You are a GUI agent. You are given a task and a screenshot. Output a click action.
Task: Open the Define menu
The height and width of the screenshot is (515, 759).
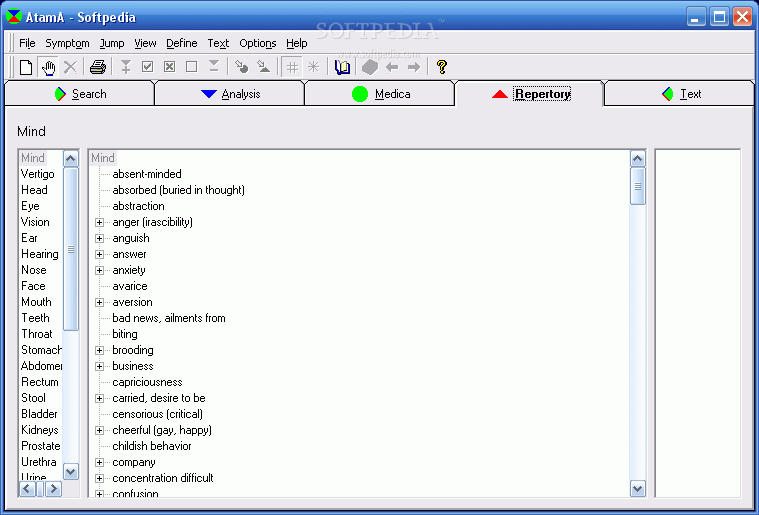click(x=182, y=43)
